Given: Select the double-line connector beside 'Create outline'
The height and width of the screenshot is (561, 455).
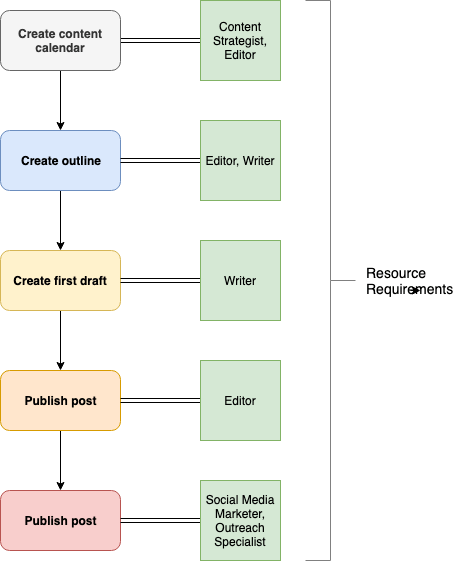Looking at the screenshot, I should coord(161,161).
